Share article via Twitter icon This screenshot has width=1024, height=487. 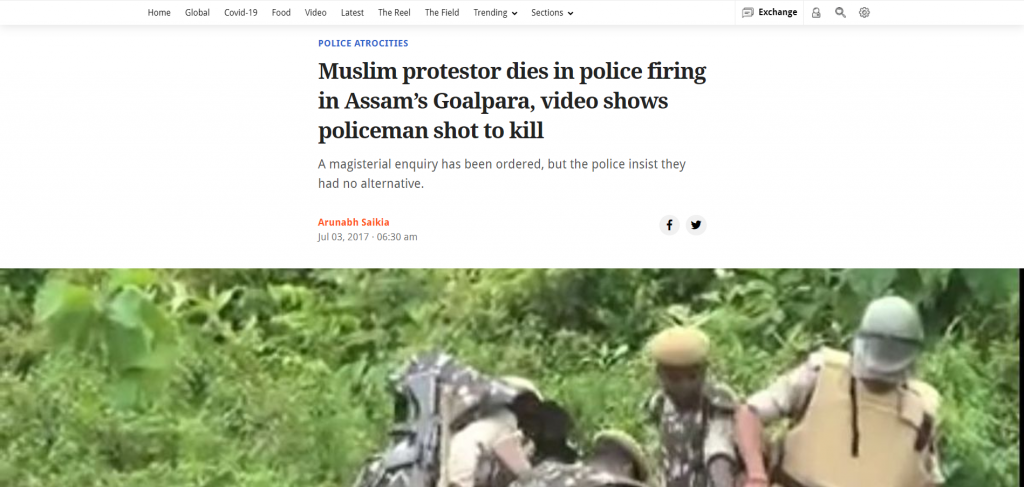[696, 225]
